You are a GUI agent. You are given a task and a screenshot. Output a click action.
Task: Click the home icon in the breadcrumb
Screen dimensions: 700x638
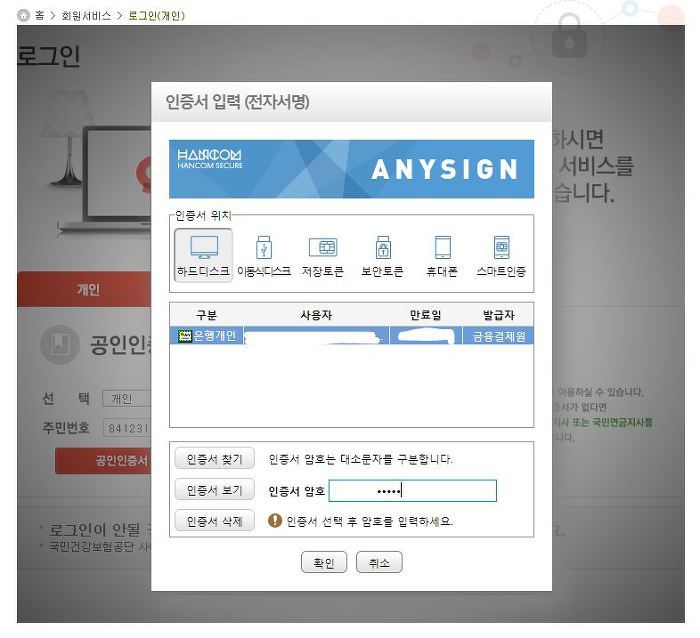tap(23, 16)
